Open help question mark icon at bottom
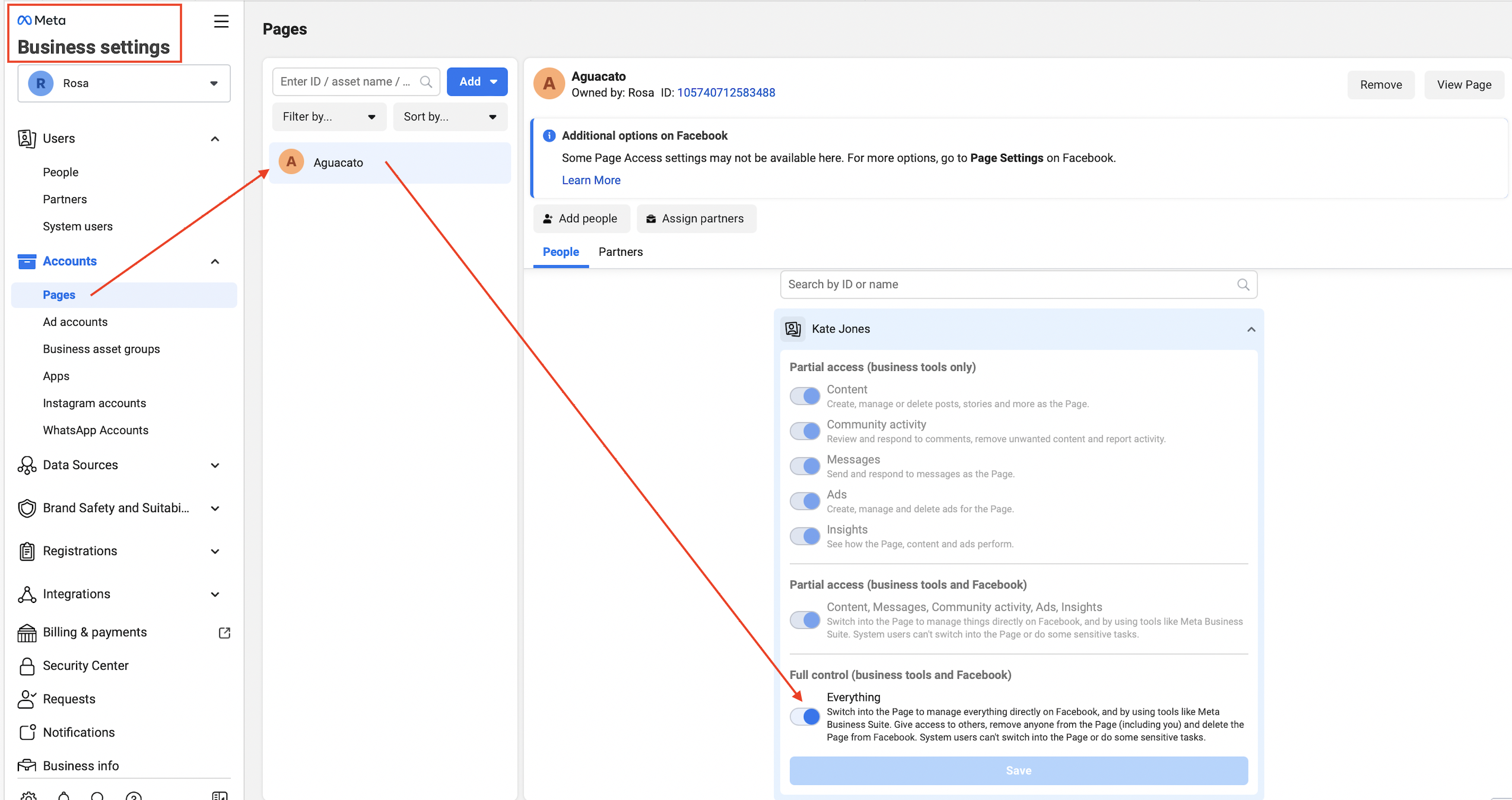Screen dimensions: 1512x800 134,796
